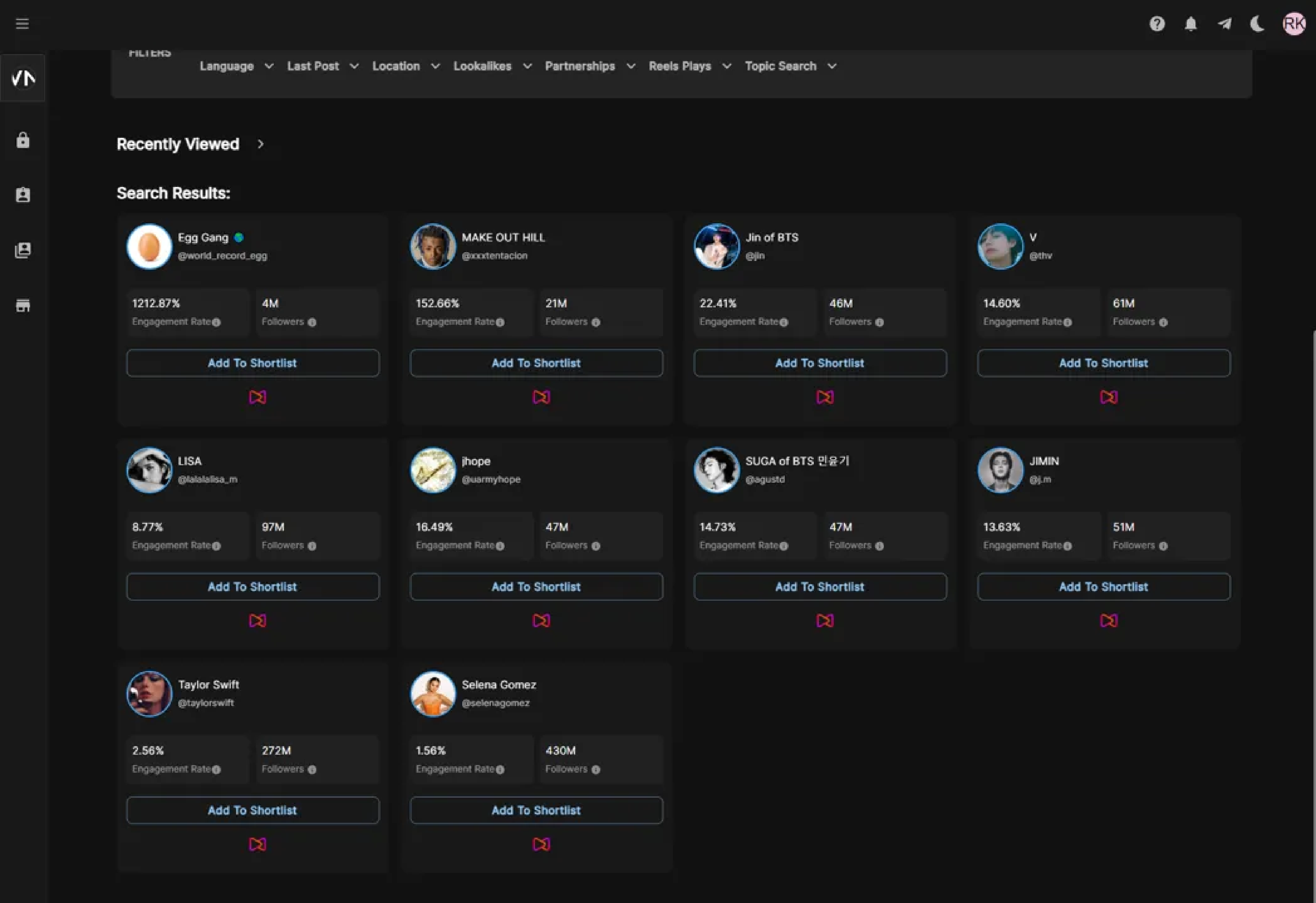Click the paper plane send icon

tap(1224, 24)
